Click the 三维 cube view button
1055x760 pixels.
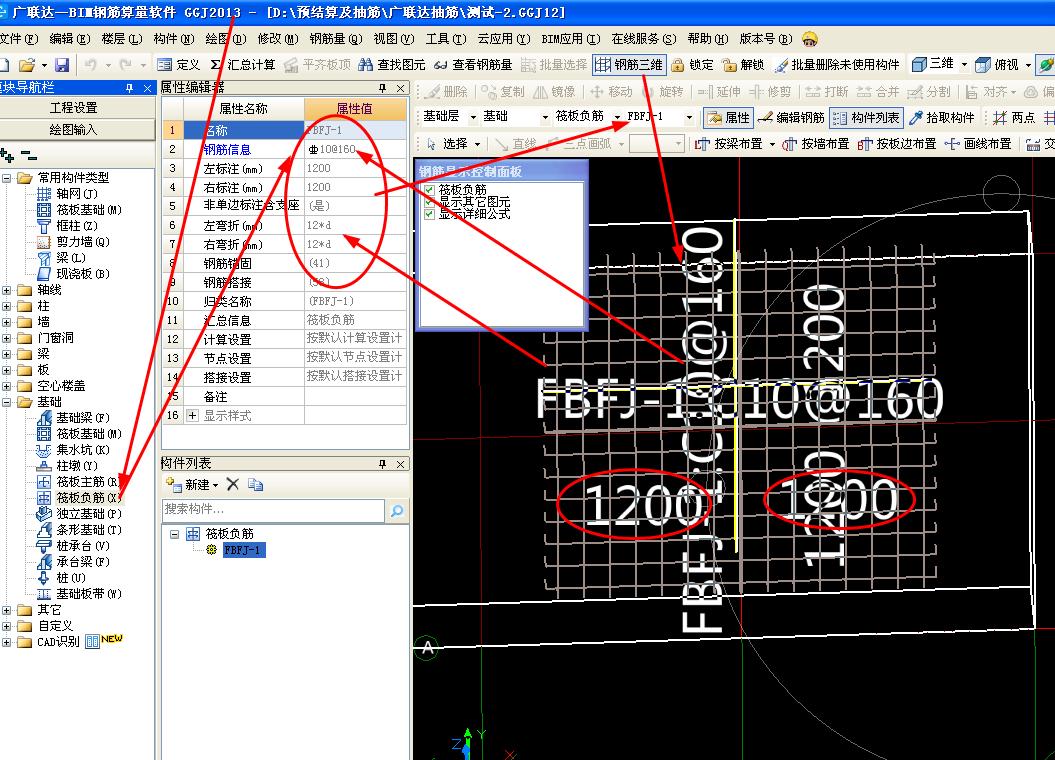coord(933,65)
